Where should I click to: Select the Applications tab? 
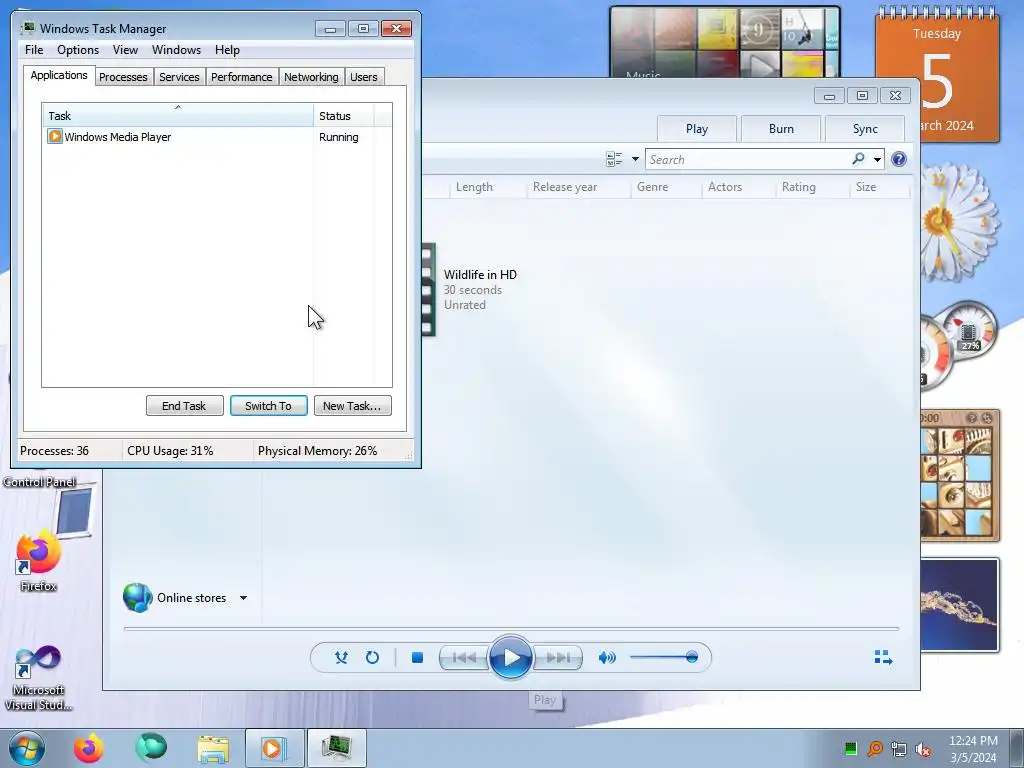point(59,75)
